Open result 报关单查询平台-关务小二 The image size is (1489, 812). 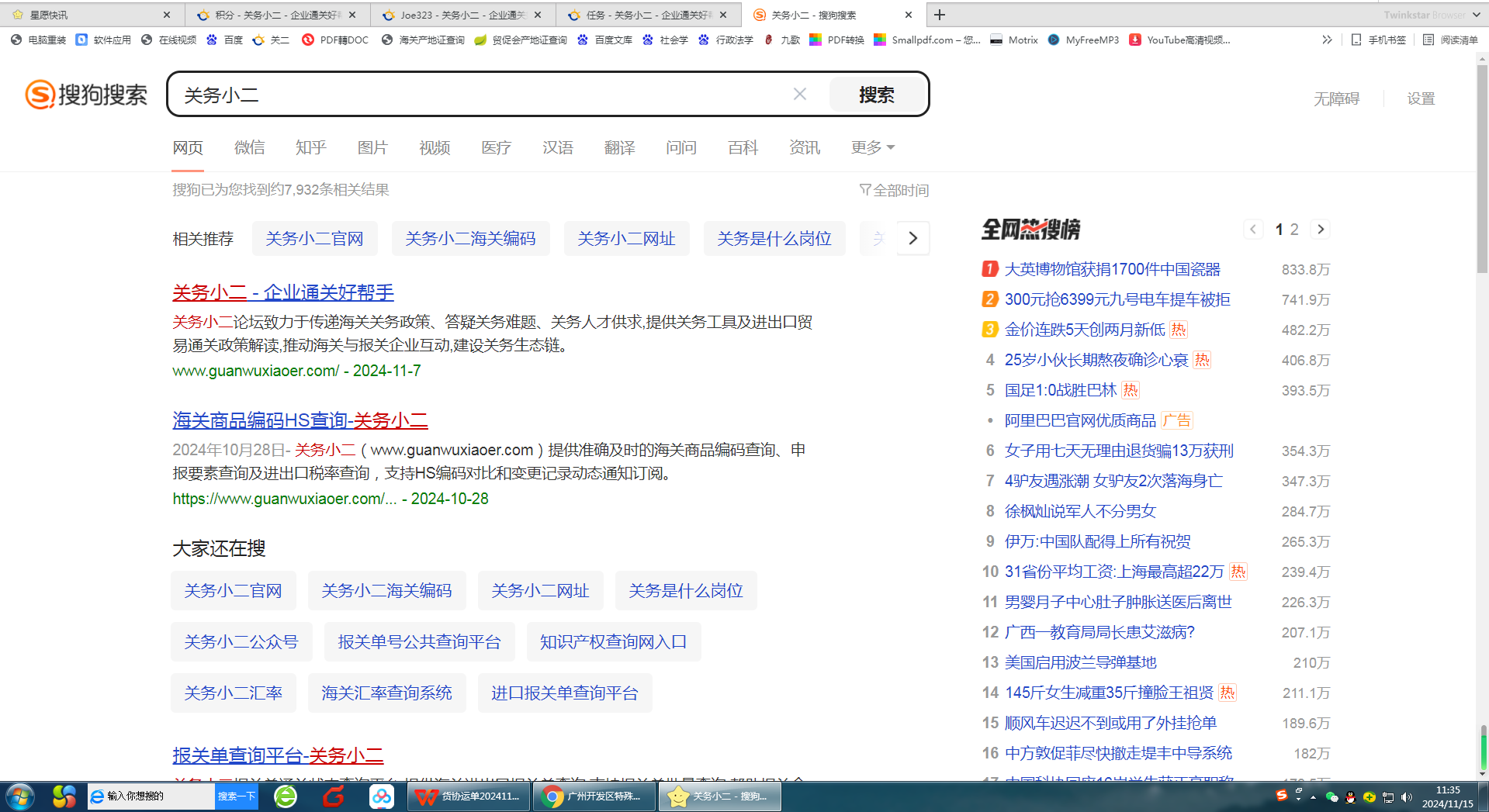(x=278, y=755)
